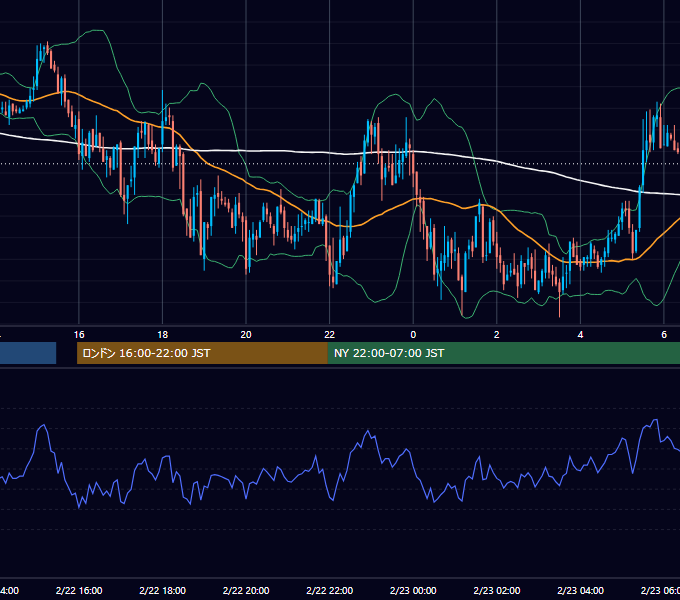Click the 2/22 16:00 date label
Viewport: 680px width, 600px height.
click(x=79, y=590)
